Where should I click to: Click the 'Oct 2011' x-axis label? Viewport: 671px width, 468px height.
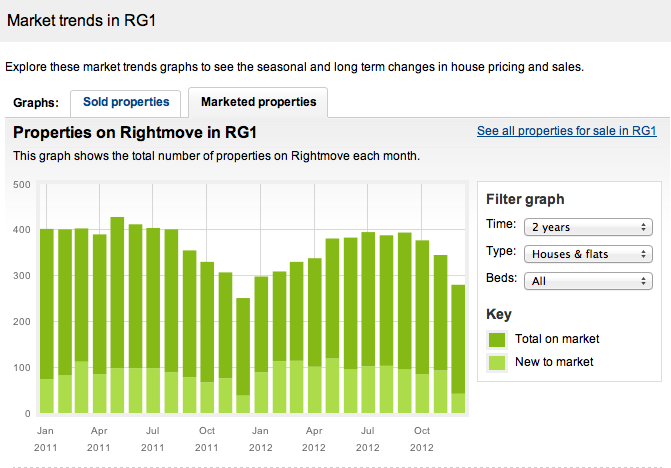[x=207, y=439]
